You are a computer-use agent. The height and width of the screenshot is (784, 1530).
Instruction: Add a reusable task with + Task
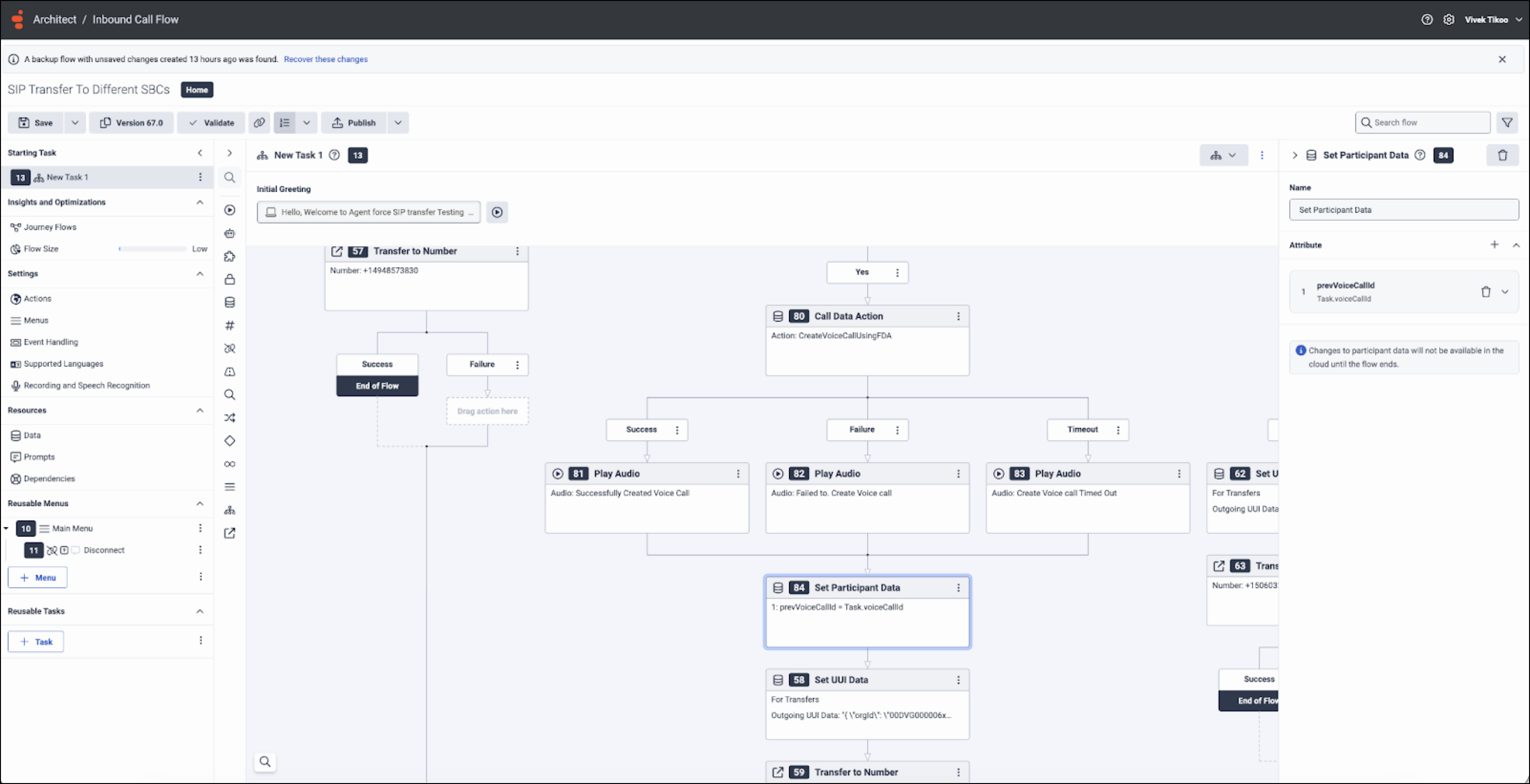coord(36,641)
